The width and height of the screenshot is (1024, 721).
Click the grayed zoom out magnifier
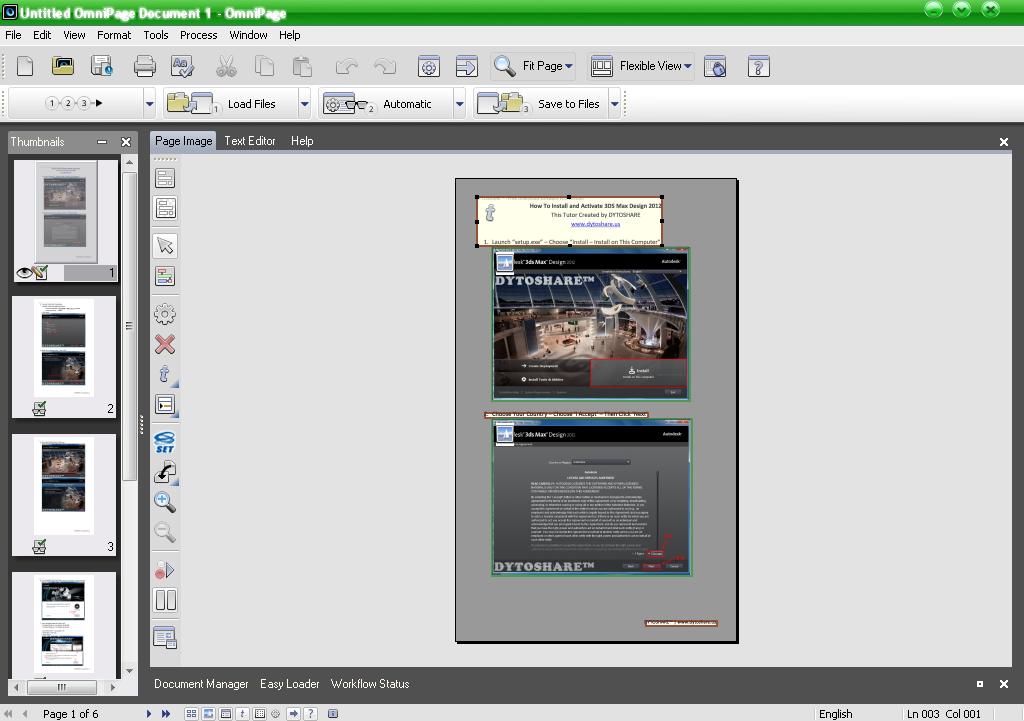[x=165, y=532]
